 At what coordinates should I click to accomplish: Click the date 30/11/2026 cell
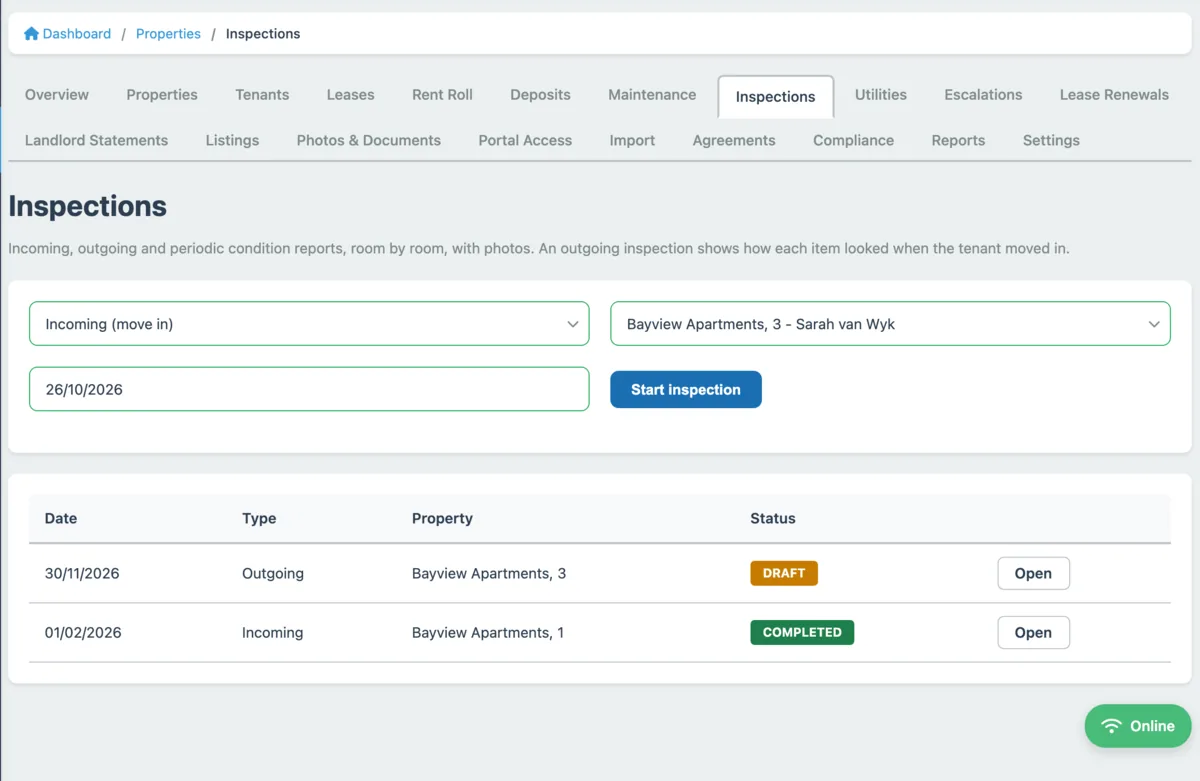coord(82,574)
